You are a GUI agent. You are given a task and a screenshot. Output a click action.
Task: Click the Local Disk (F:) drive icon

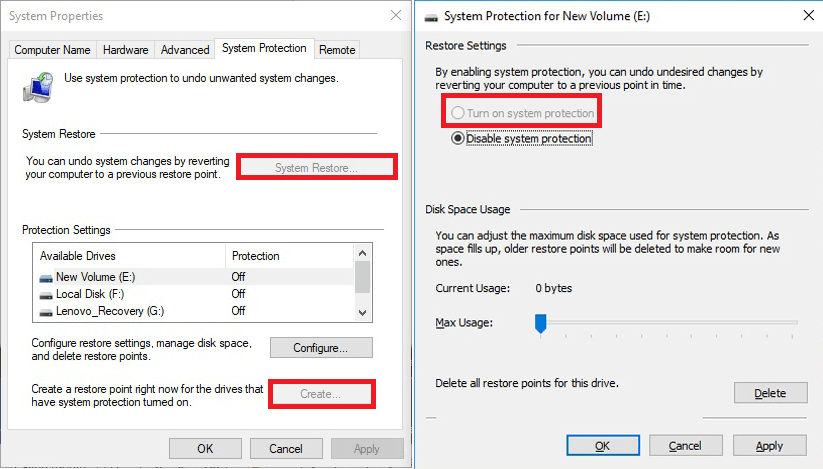pos(46,294)
